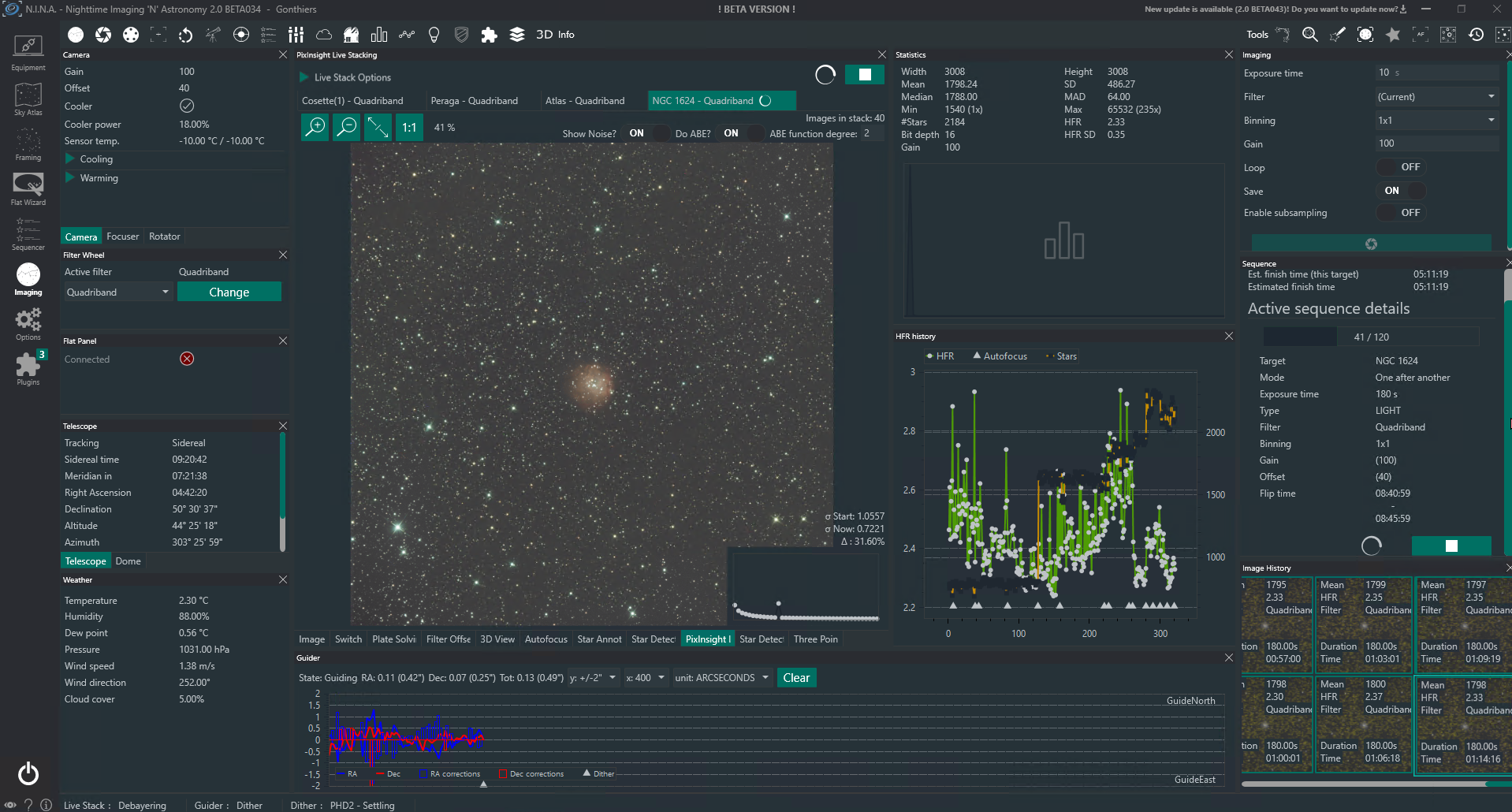
Task: Open the Imaging Binning 1x1 dropdown
Action: click(x=1437, y=120)
